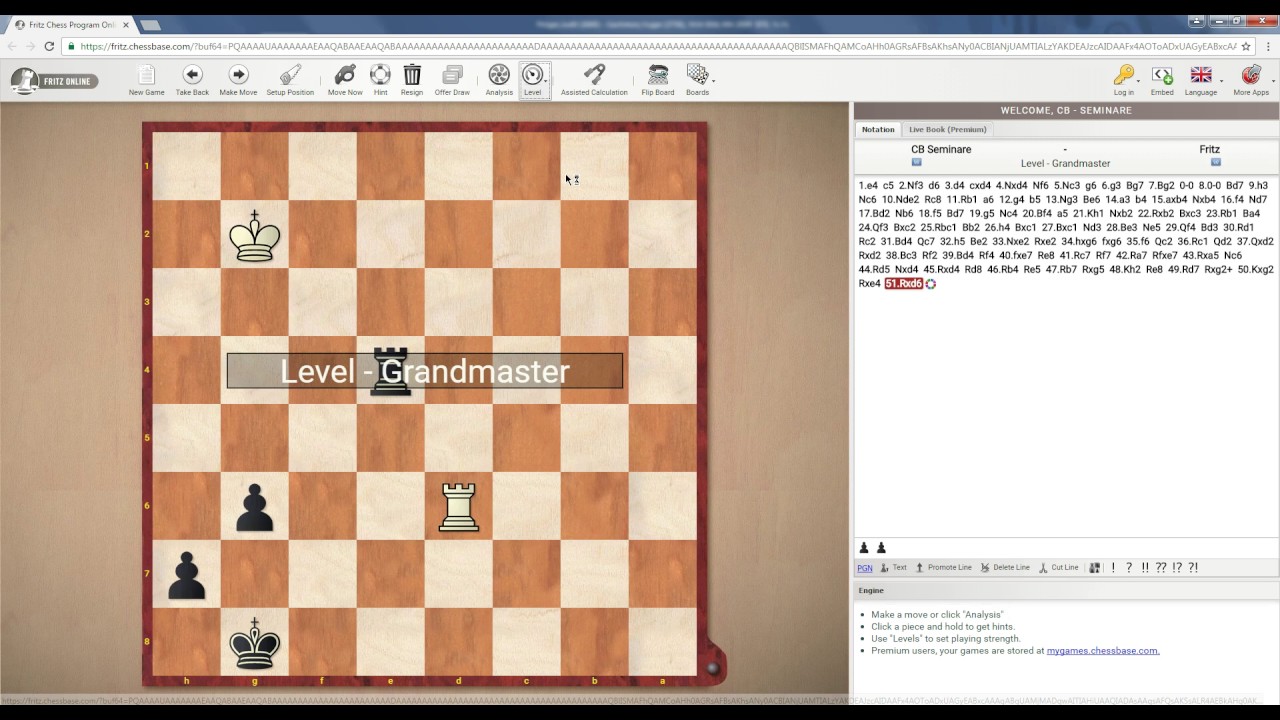Select the white king on g2
1280x720 pixels.
click(254, 235)
